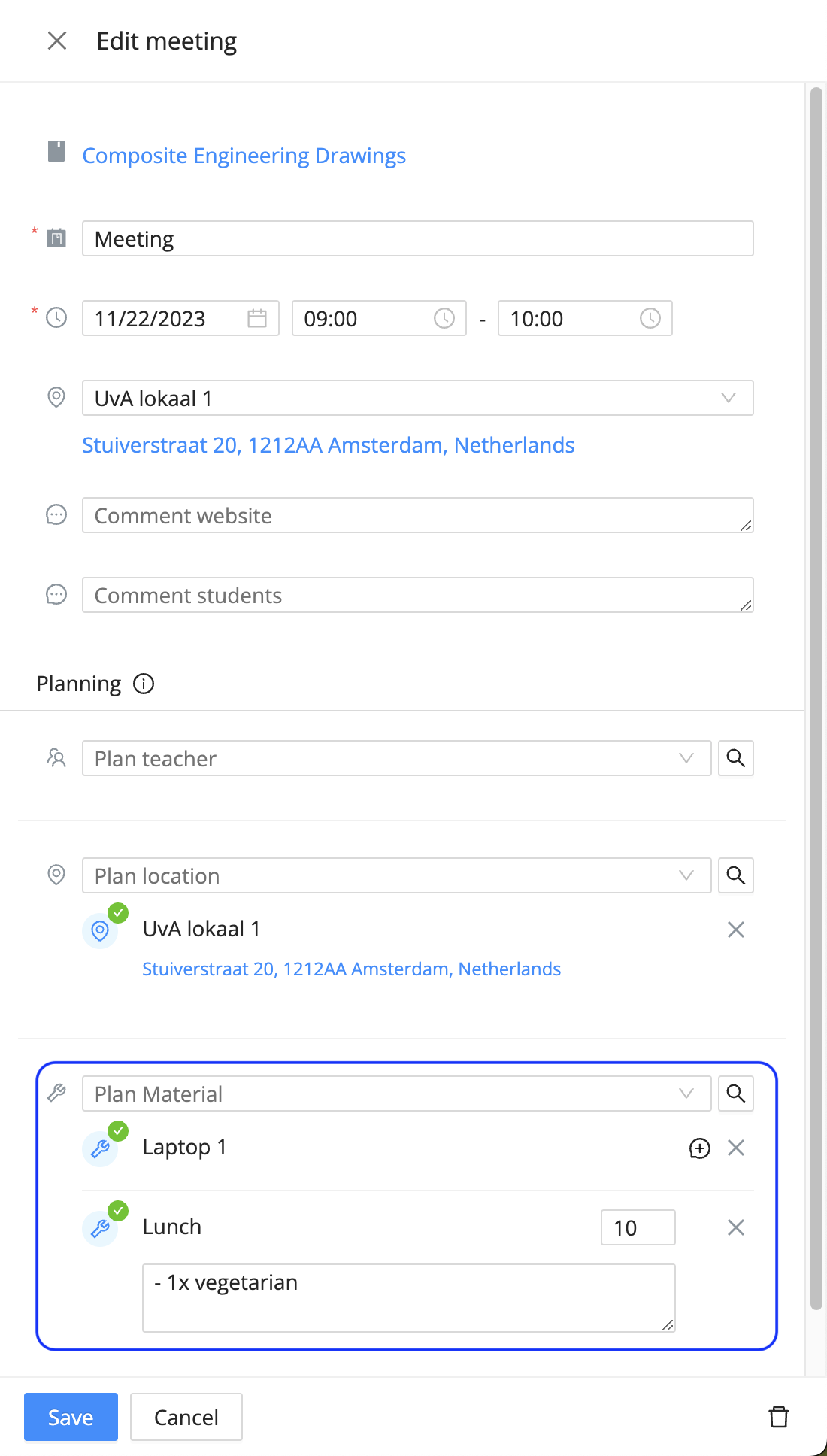This screenshot has height=1456, width=827.
Task: Click the clock icon beside date row
Action: tap(56, 317)
